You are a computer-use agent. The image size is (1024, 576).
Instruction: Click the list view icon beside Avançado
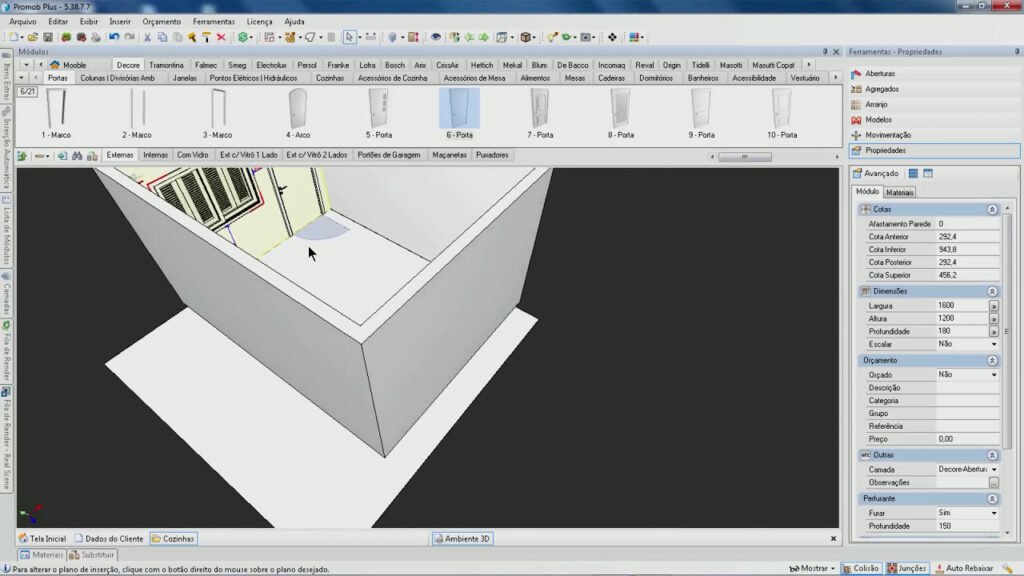tap(913, 174)
